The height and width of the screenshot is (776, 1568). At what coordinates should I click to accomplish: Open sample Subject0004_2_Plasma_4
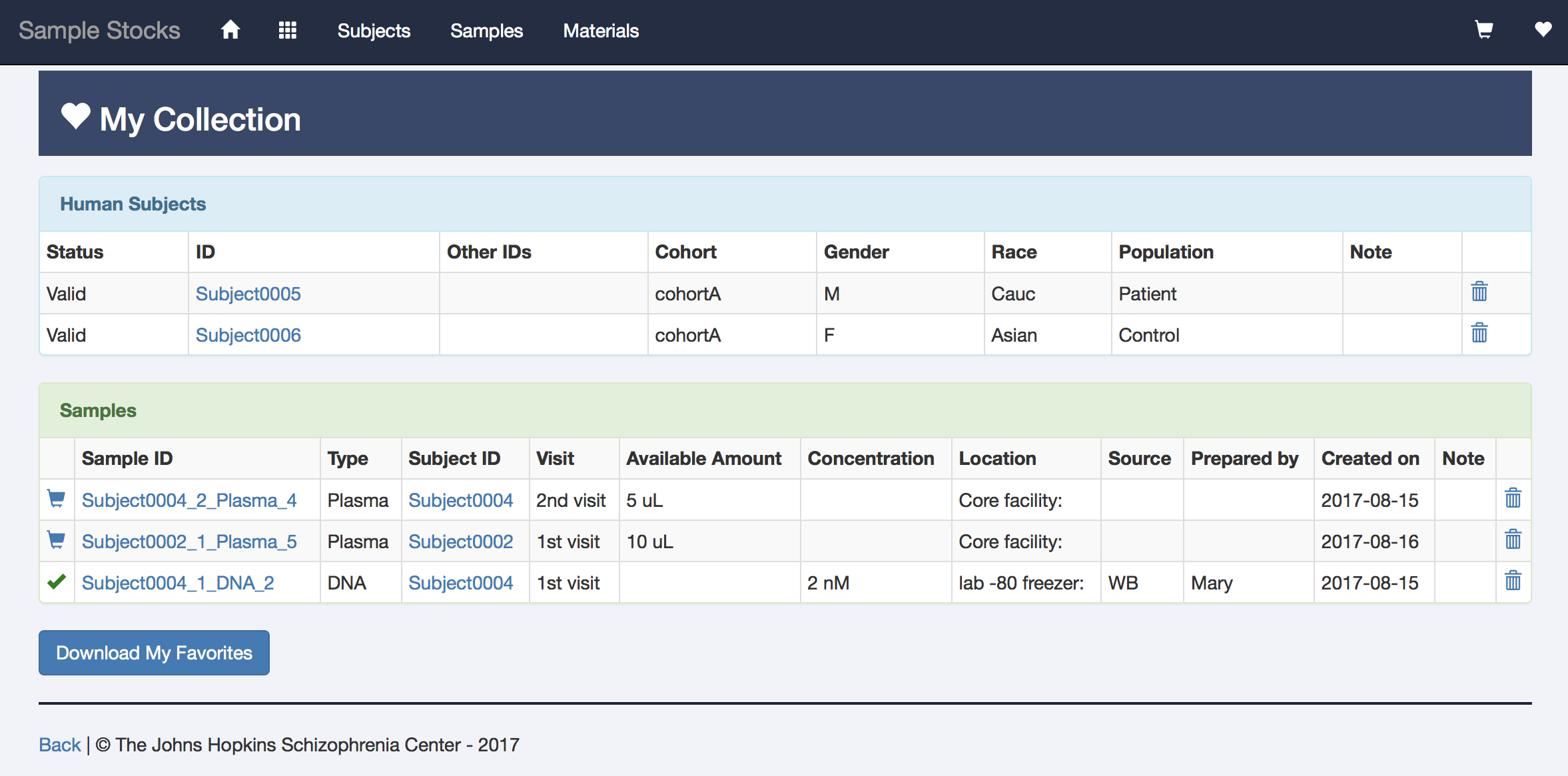189,500
